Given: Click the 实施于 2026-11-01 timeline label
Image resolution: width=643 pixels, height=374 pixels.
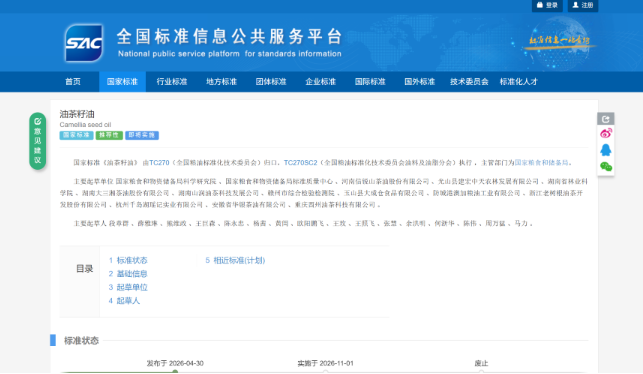Looking at the screenshot, I should coord(325,363).
